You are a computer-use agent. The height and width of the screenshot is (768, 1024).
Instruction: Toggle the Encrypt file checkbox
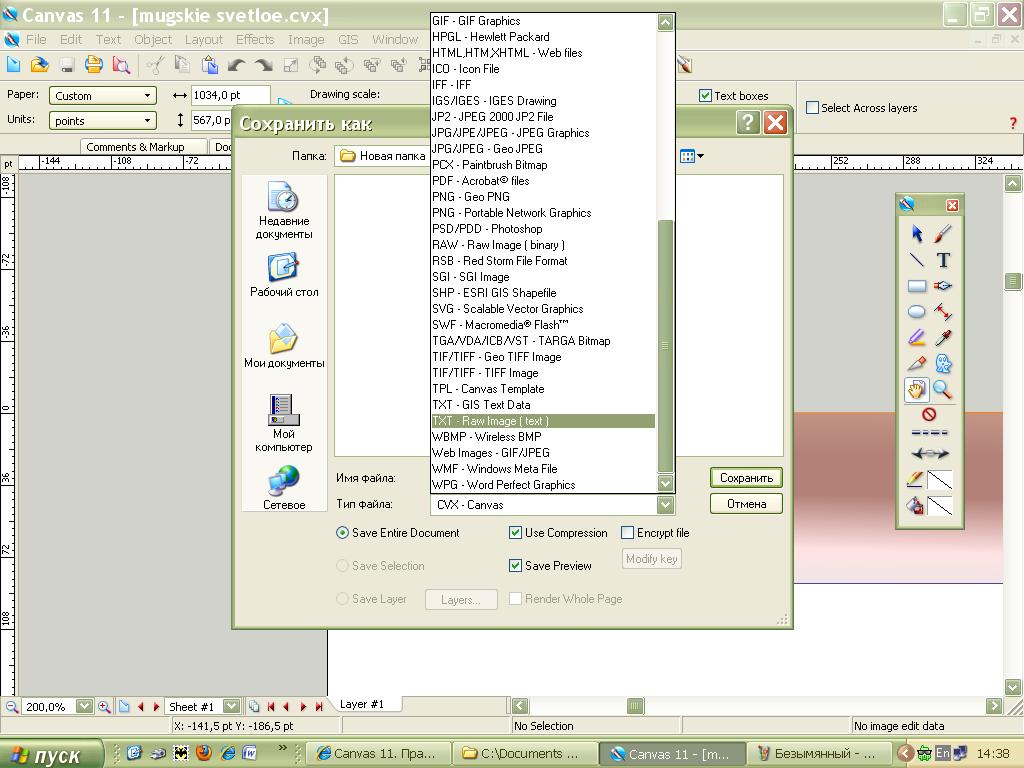[x=628, y=533]
